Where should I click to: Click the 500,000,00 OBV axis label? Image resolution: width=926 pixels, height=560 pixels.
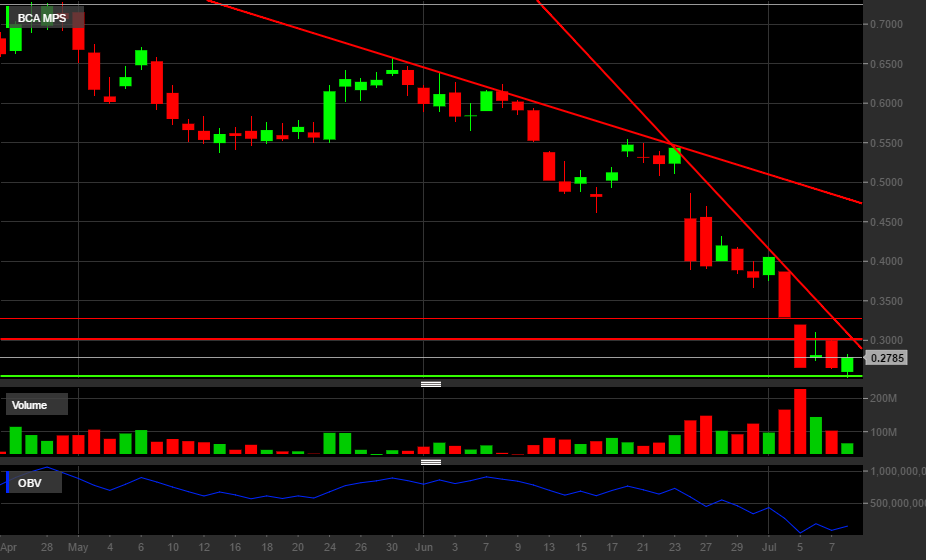(x=898, y=503)
